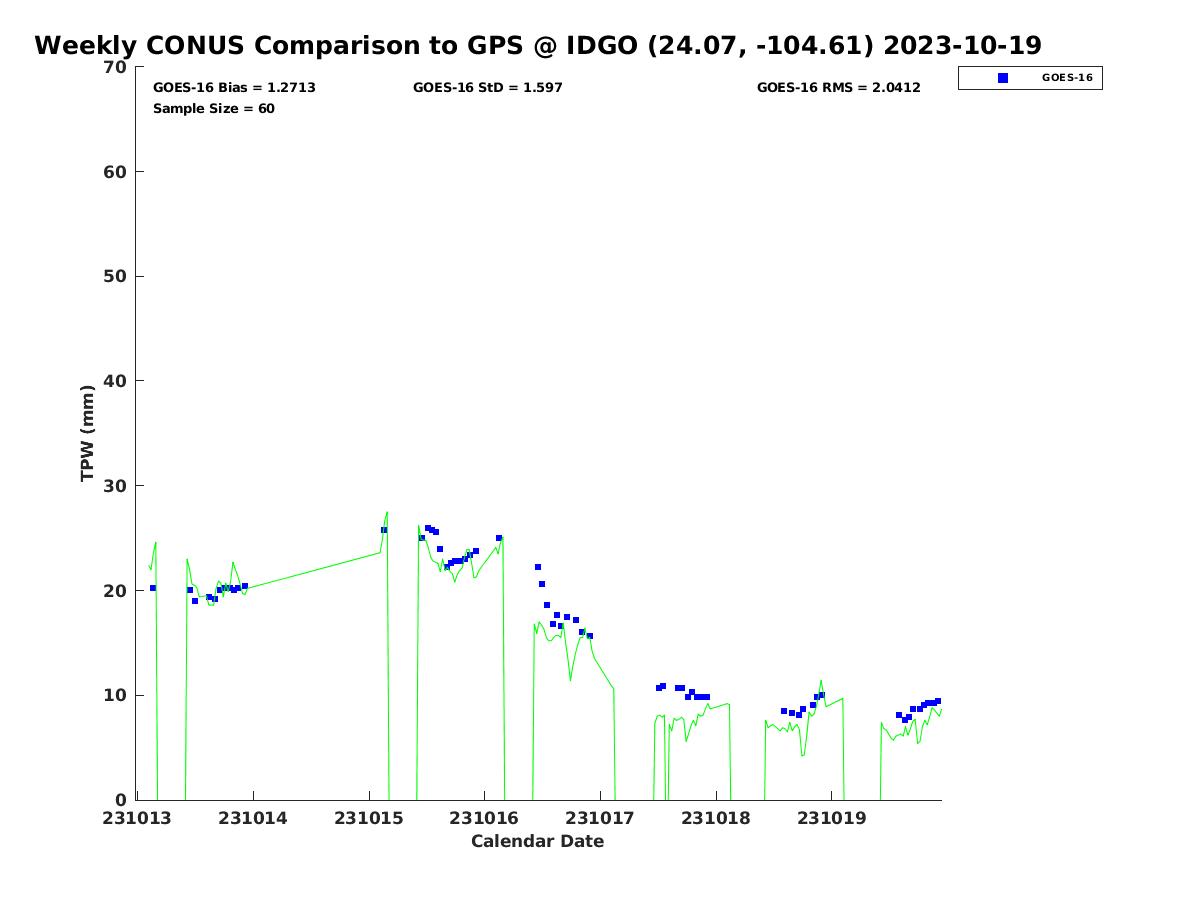Click the 231017 x-axis tick label

(x=601, y=818)
